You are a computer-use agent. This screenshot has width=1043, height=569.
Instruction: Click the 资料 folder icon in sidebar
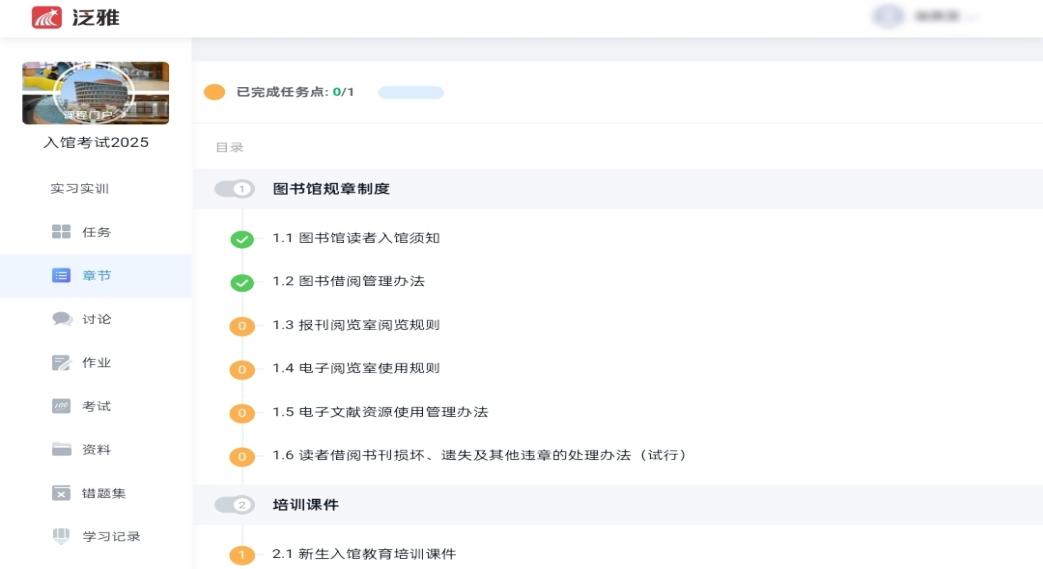[61, 450]
